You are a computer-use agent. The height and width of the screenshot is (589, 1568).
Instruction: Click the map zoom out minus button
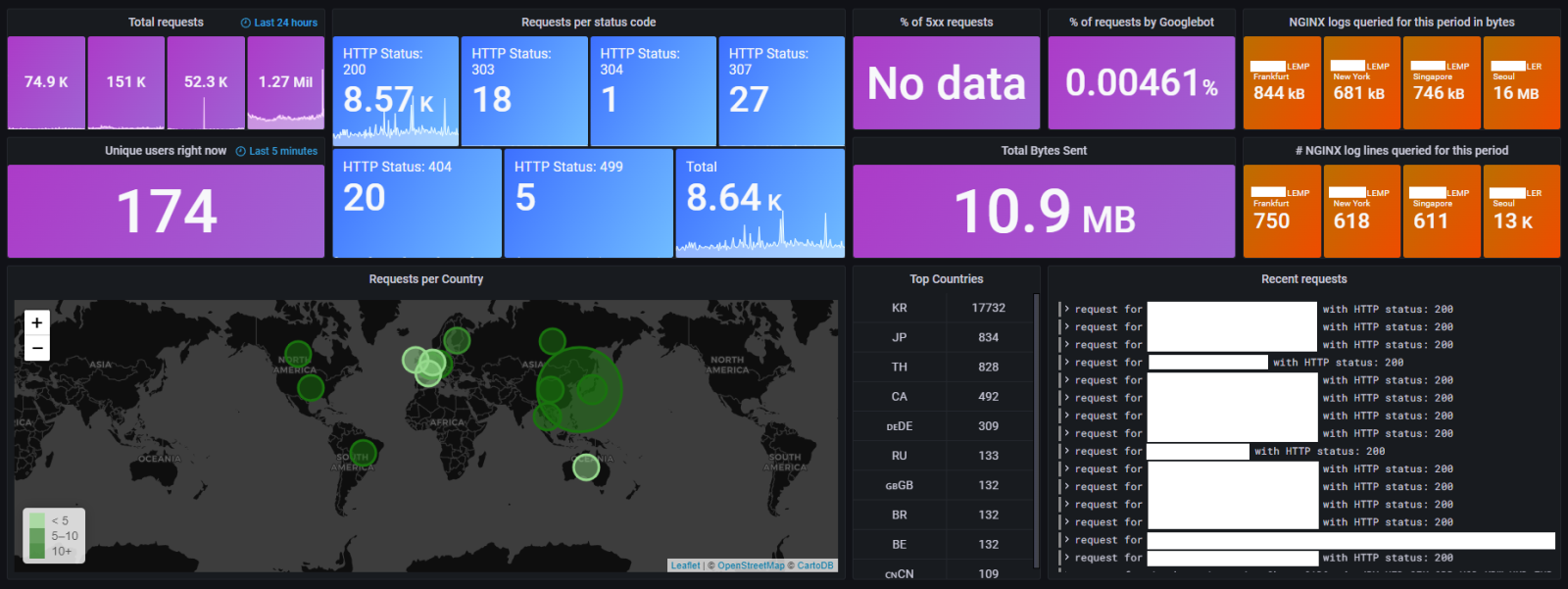(x=37, y=348)
